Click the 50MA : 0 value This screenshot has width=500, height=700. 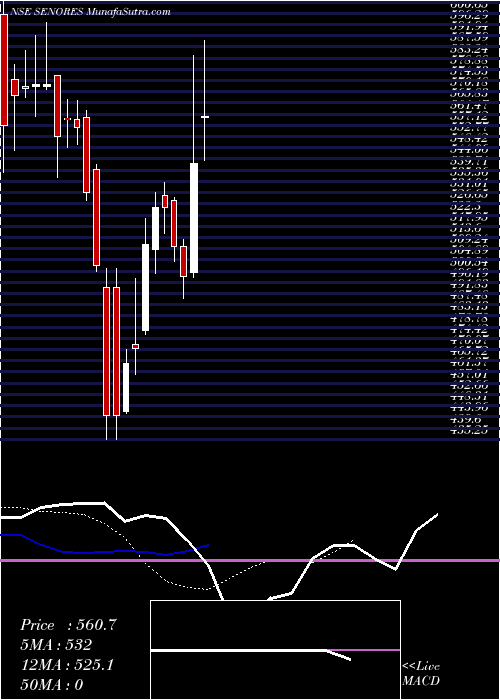coord(52,684)
